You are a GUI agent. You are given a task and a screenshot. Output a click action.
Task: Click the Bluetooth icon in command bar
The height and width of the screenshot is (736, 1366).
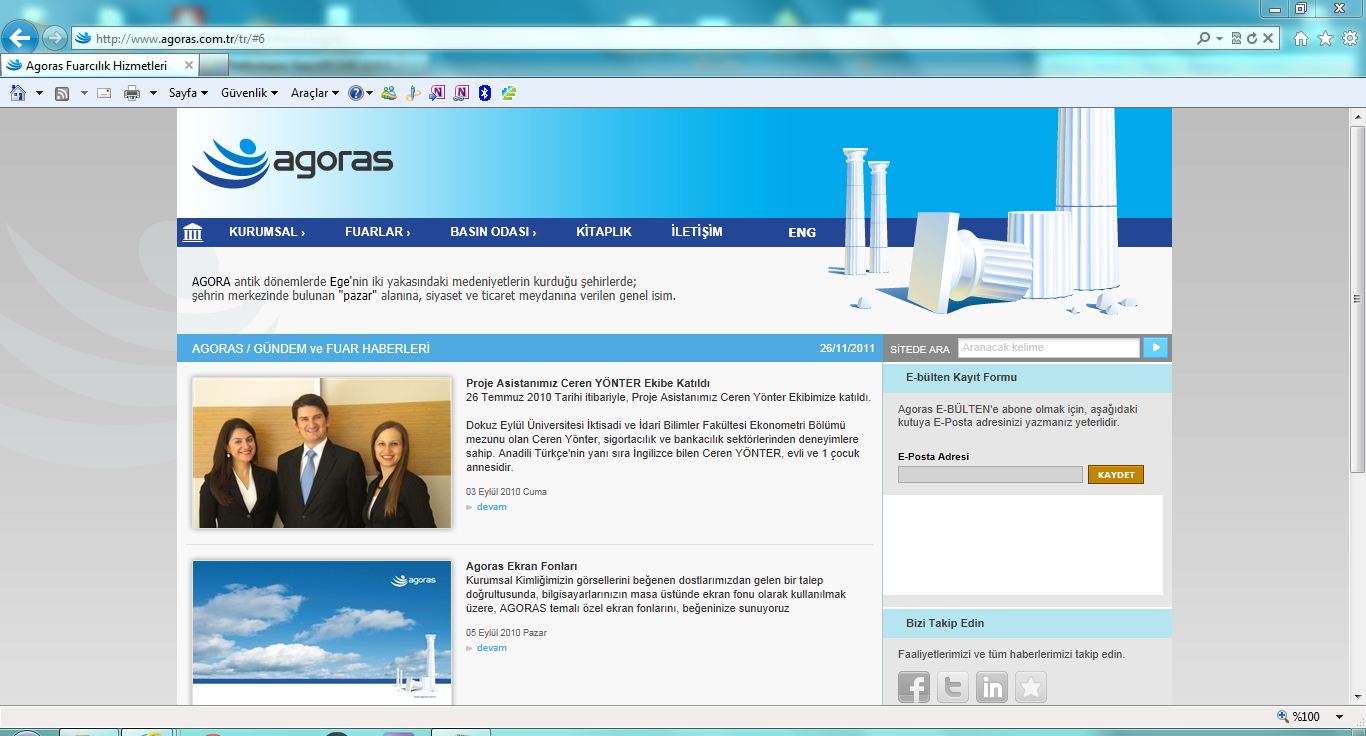point(485,93)
